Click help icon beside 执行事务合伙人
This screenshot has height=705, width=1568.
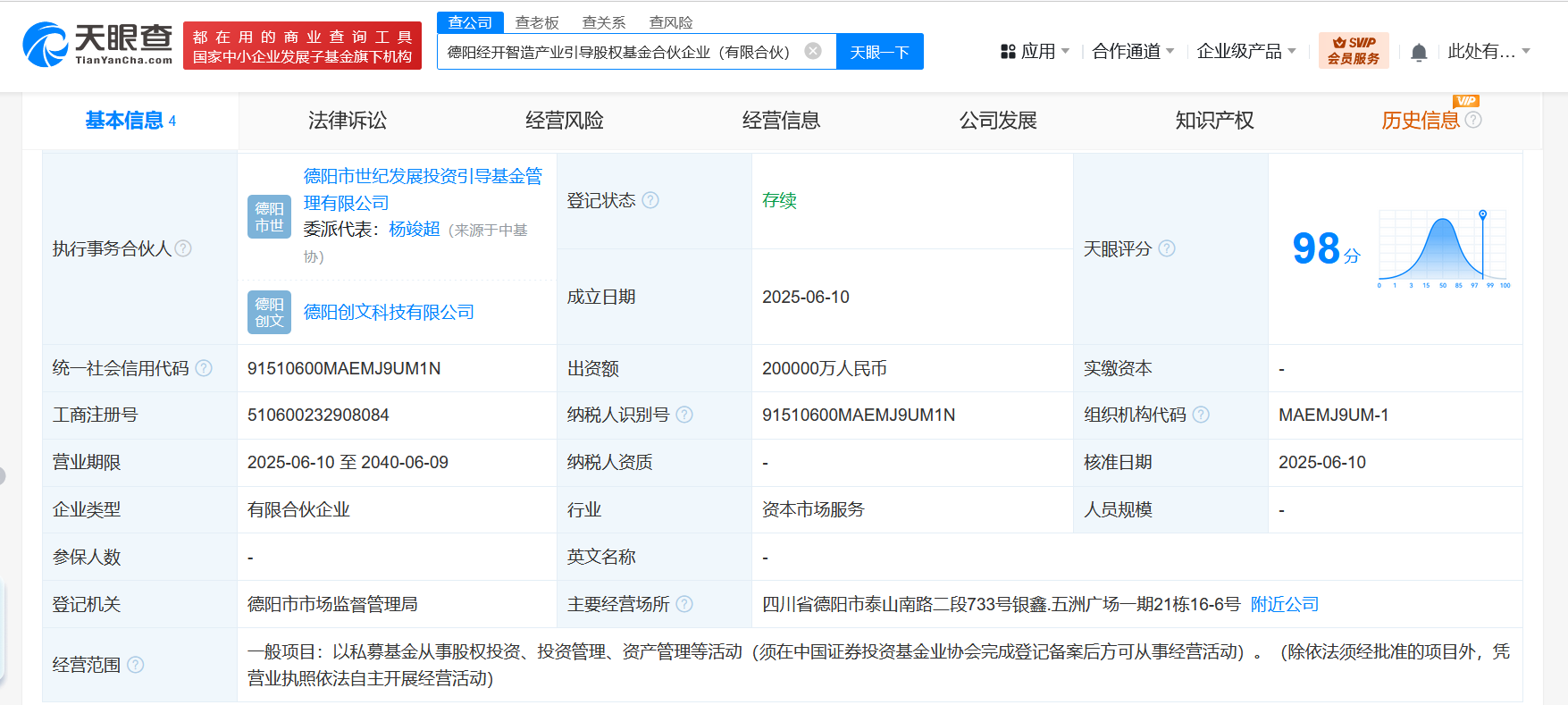[x=183, y=248]
